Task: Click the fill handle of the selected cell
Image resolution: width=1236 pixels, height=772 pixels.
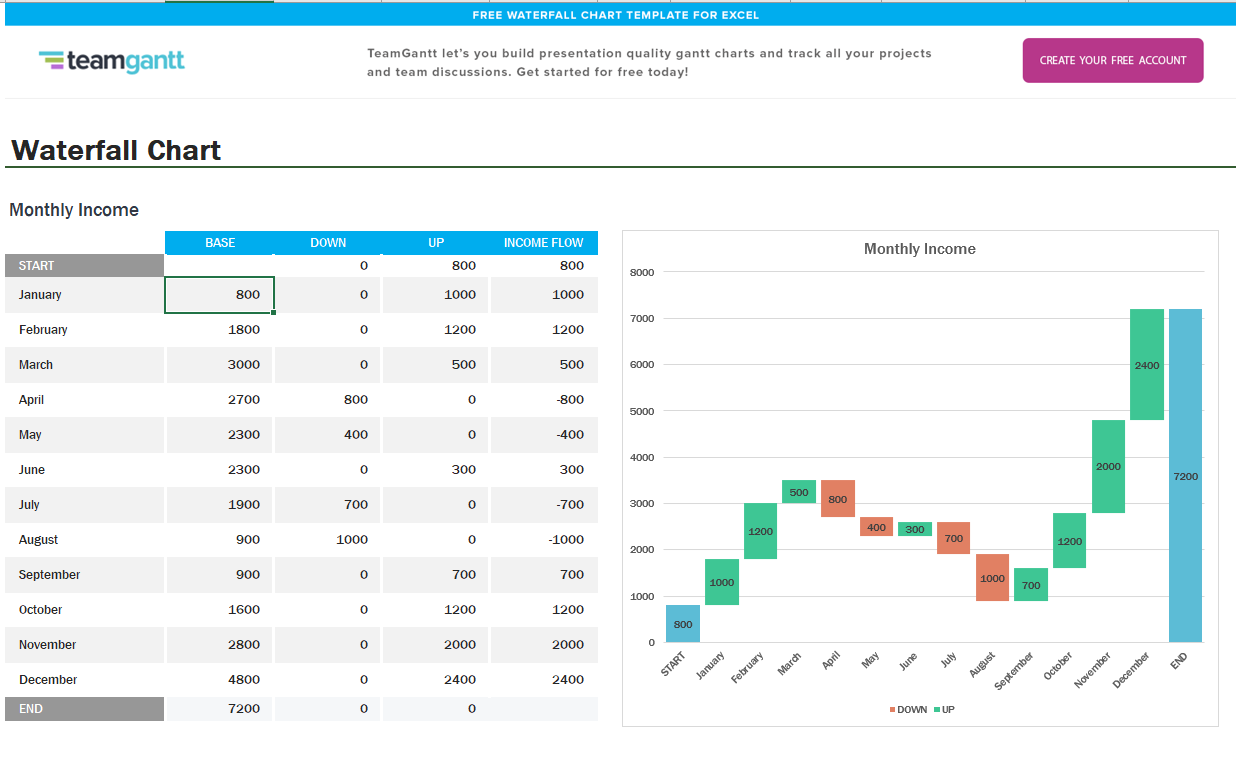Action: (x=274, y=313)
